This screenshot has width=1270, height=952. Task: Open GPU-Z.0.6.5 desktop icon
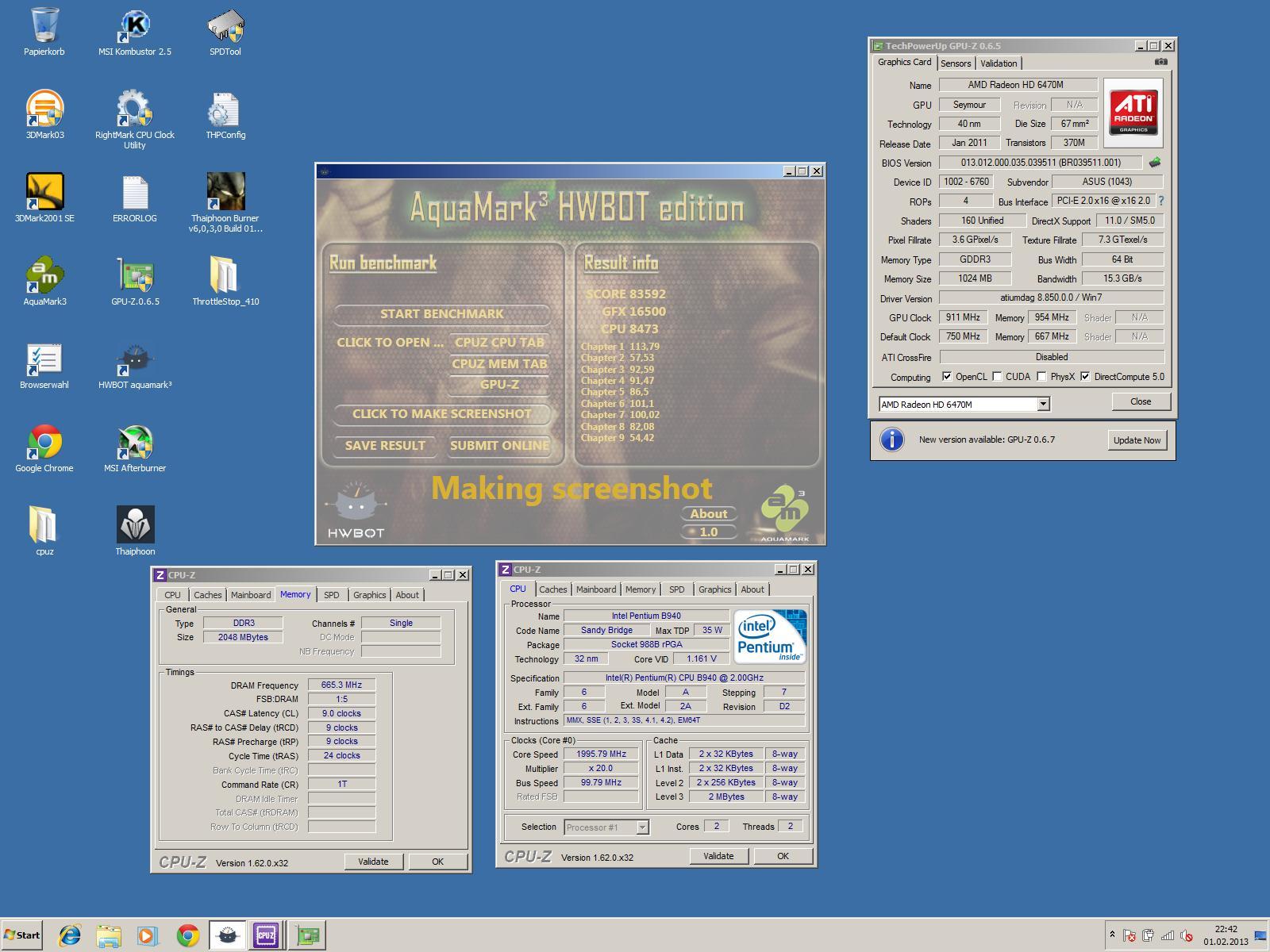135,282
